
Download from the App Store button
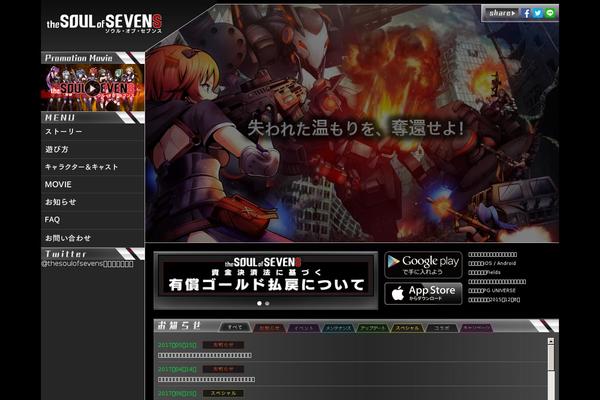[x=423, y=294]
